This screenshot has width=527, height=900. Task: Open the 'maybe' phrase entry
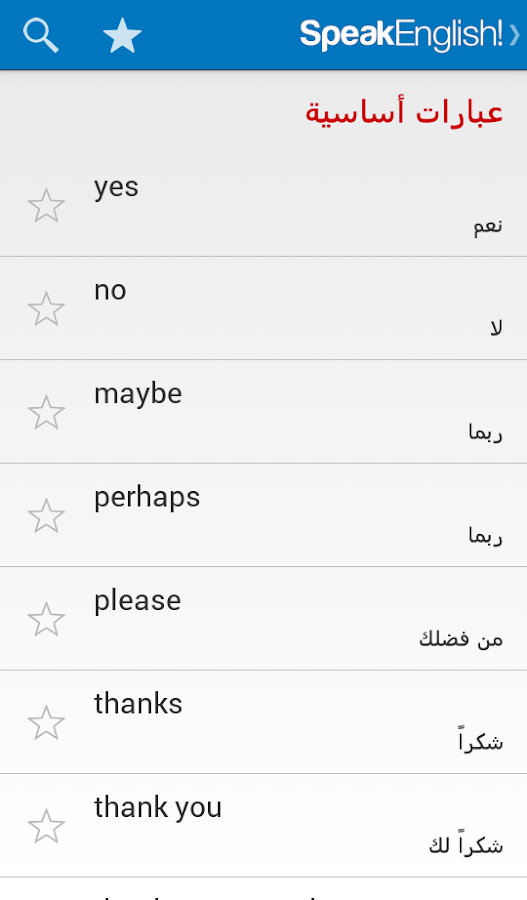[x=264, y=412]
